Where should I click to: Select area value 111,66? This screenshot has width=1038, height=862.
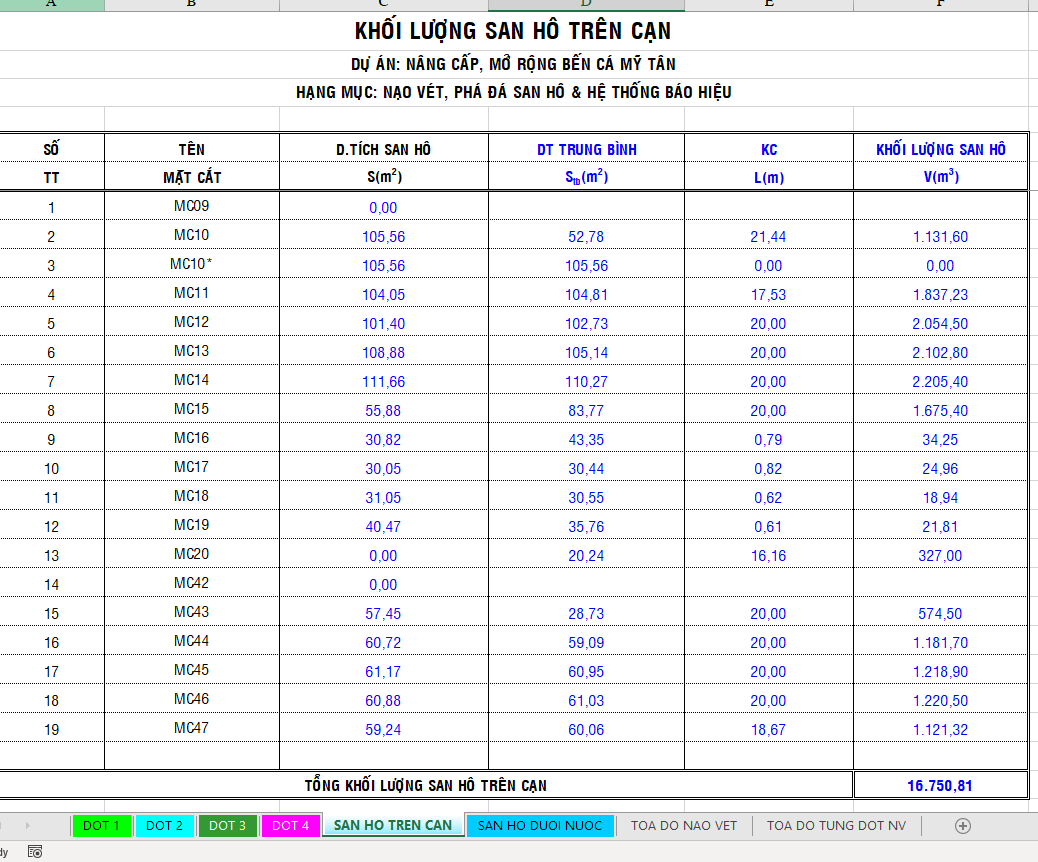click(383, 382)
